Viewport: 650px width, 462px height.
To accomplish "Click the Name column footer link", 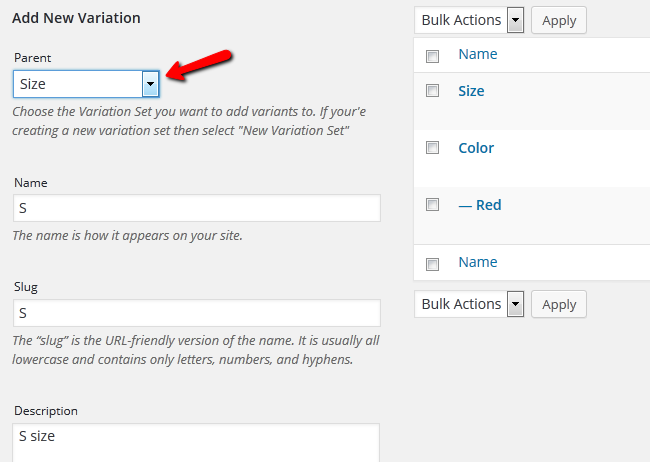I will click(477, 262).
